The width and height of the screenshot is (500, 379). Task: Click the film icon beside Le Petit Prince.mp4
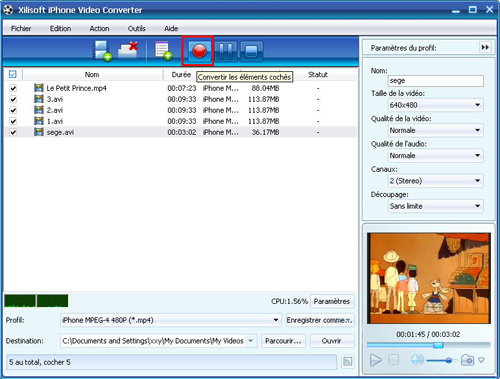[x=39, y=88]
